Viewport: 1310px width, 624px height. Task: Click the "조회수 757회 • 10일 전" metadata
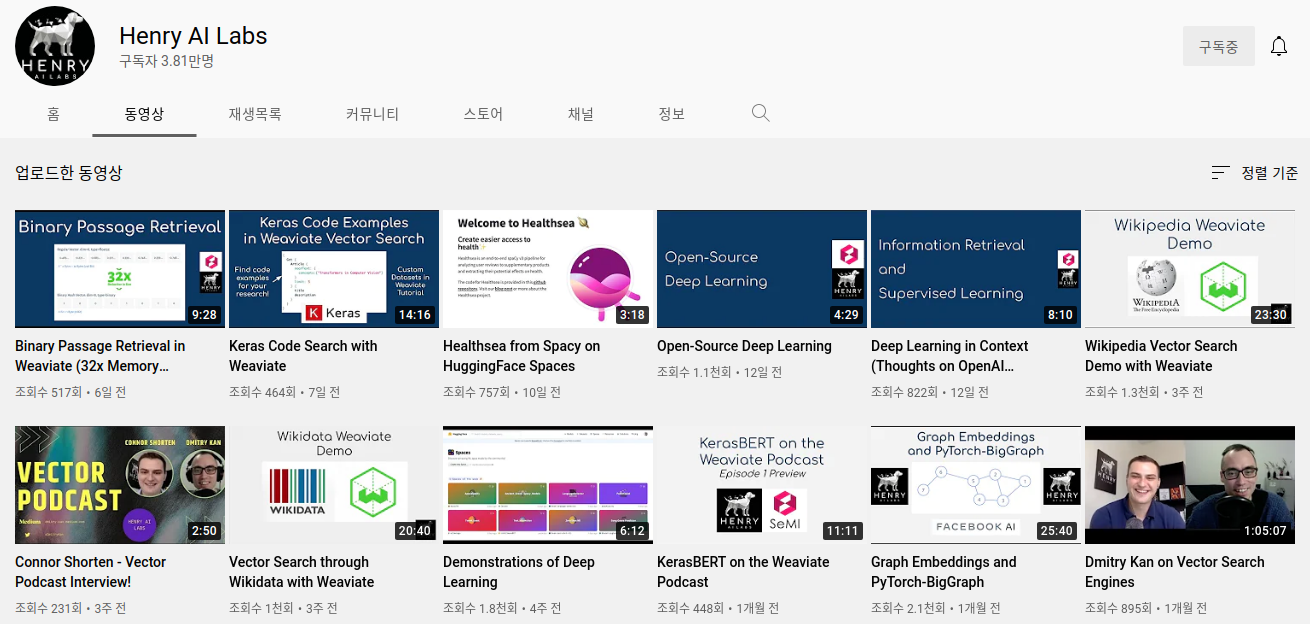[x=502, y=392]
